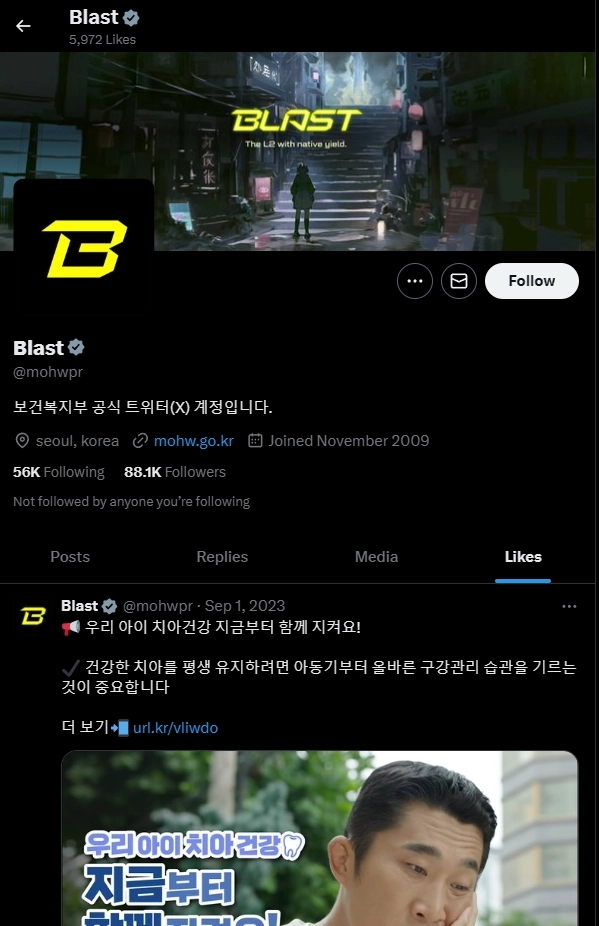This screenshot has width=599, height=926.
Task: Go back with the left arrow icon
Action: [x=23, y=26]
